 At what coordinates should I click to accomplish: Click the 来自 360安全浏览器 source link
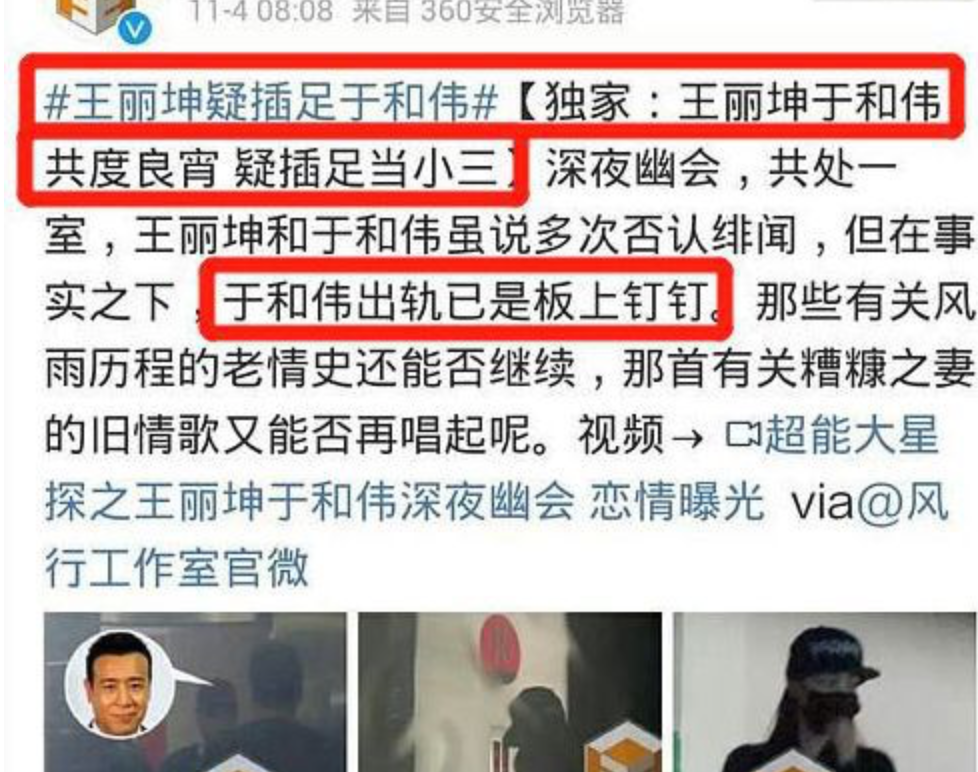point(488,11)
